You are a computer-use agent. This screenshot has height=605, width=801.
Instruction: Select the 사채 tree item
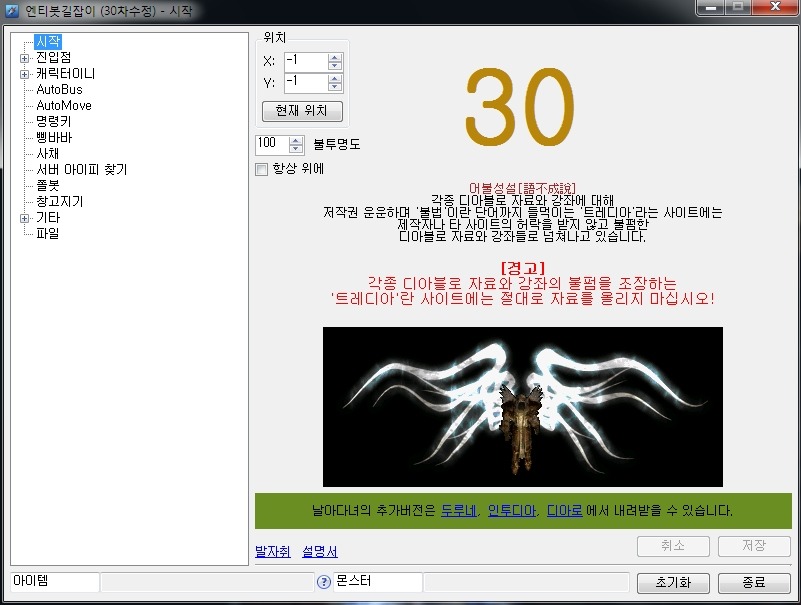point(48,153)
